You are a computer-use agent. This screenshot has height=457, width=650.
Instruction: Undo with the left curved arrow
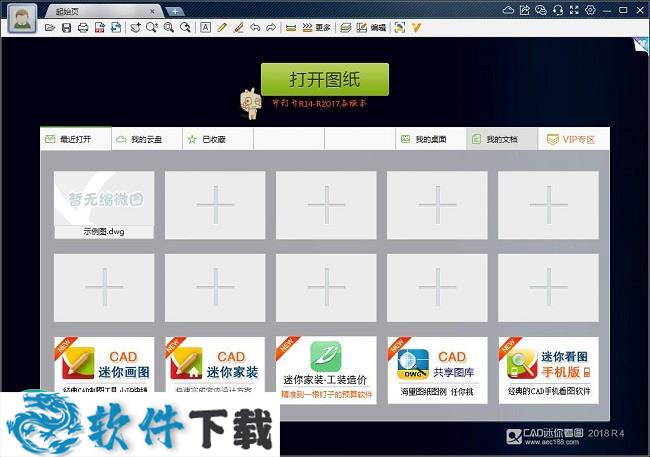click(255, 28)
